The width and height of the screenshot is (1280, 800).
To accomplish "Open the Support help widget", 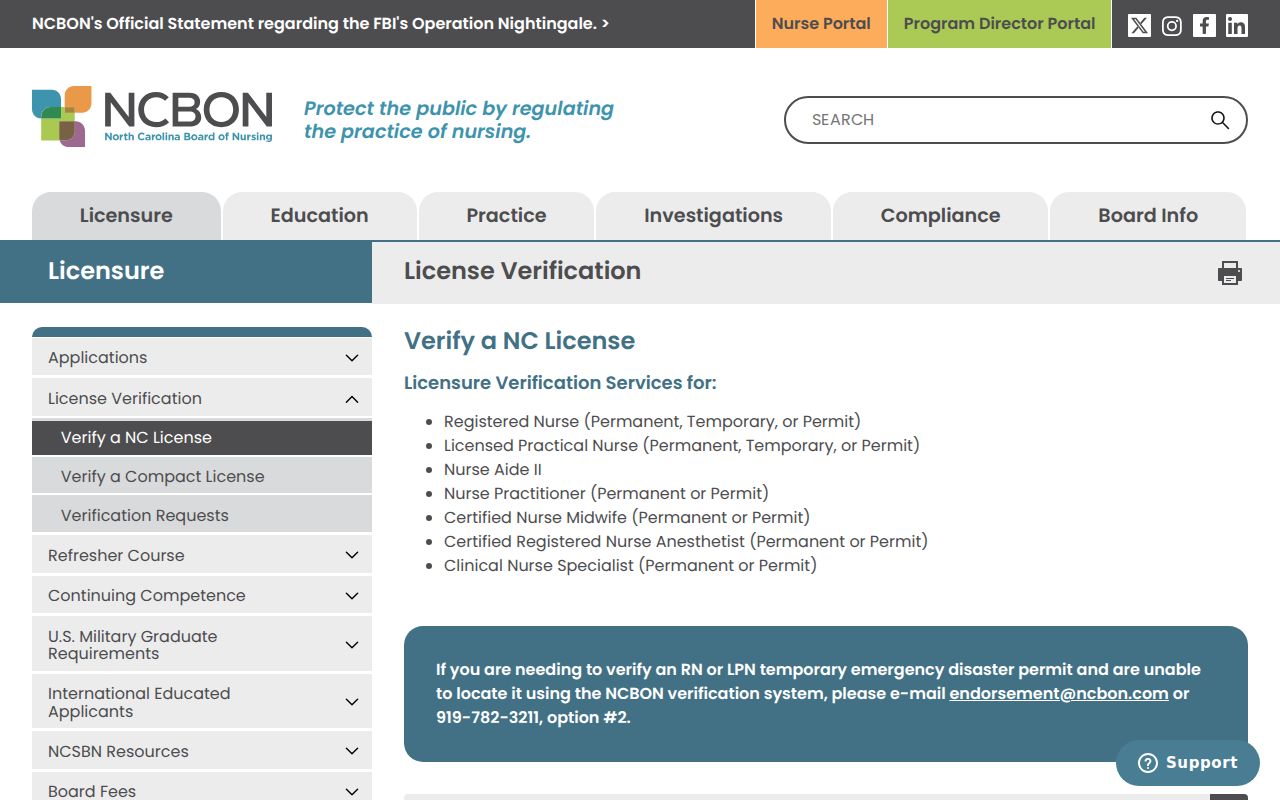I will tap(1188, 763).
